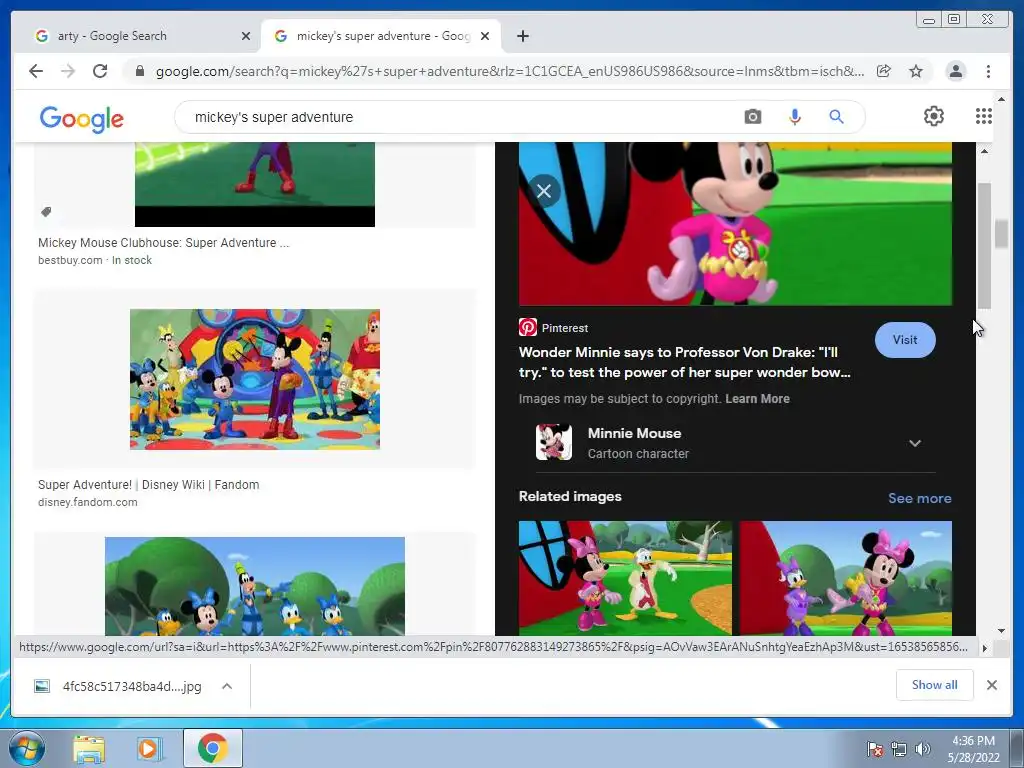Reload the current page

100,71
